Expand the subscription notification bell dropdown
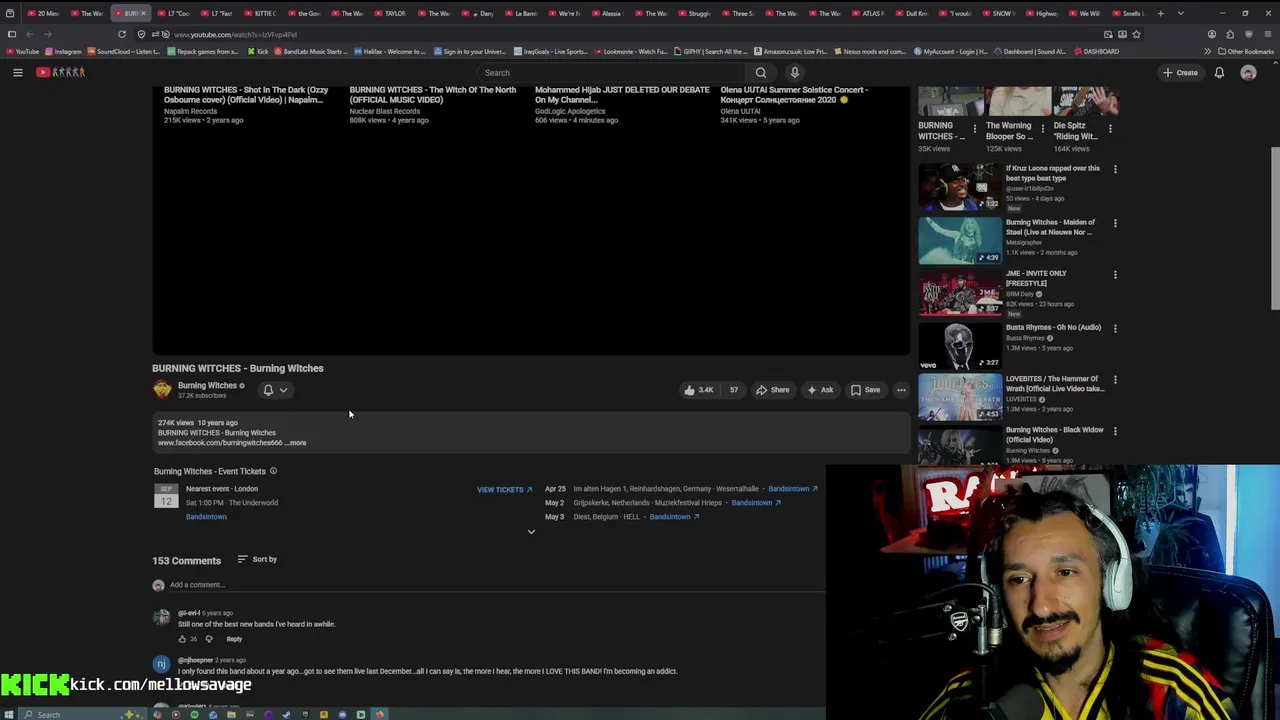 [x=275, y=390]
